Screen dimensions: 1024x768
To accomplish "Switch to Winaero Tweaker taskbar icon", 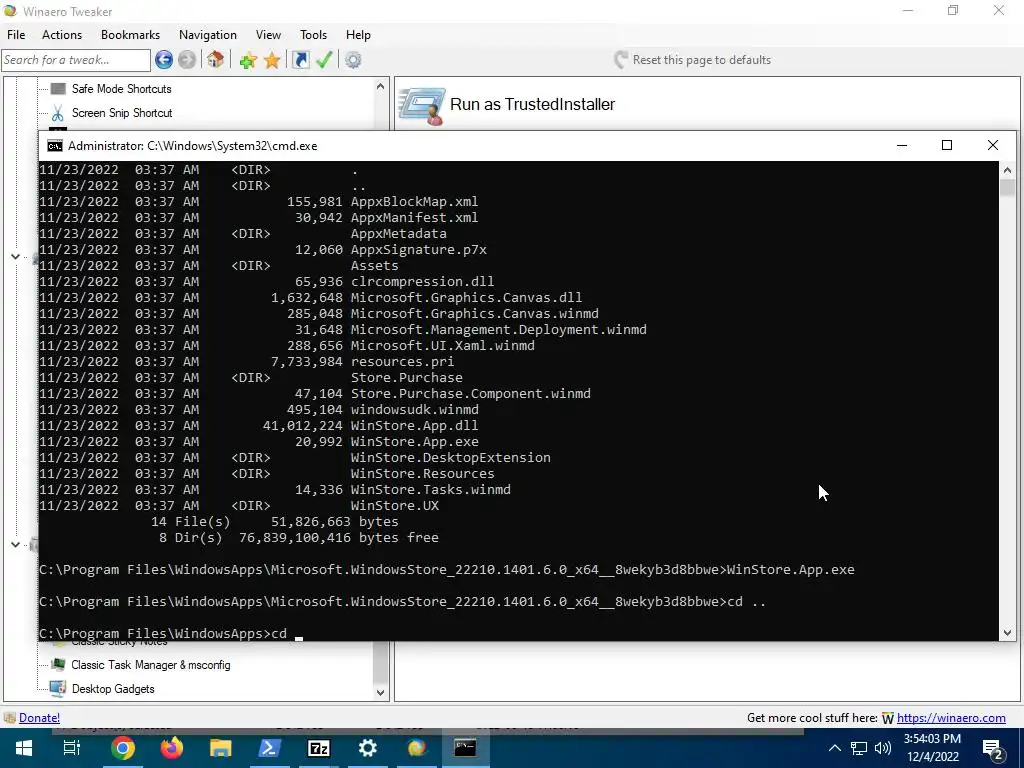I will (x=417, y=748).
